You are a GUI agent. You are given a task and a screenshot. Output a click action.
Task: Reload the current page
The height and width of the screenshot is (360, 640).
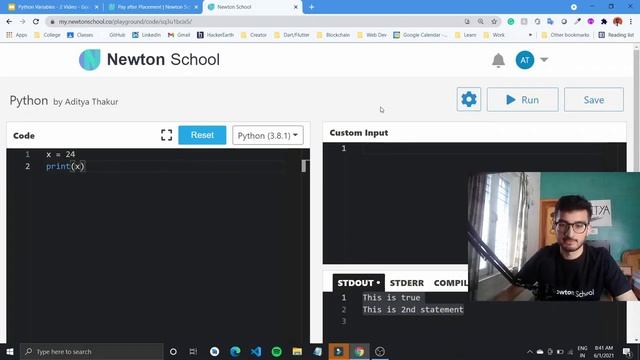click(36, 21)
